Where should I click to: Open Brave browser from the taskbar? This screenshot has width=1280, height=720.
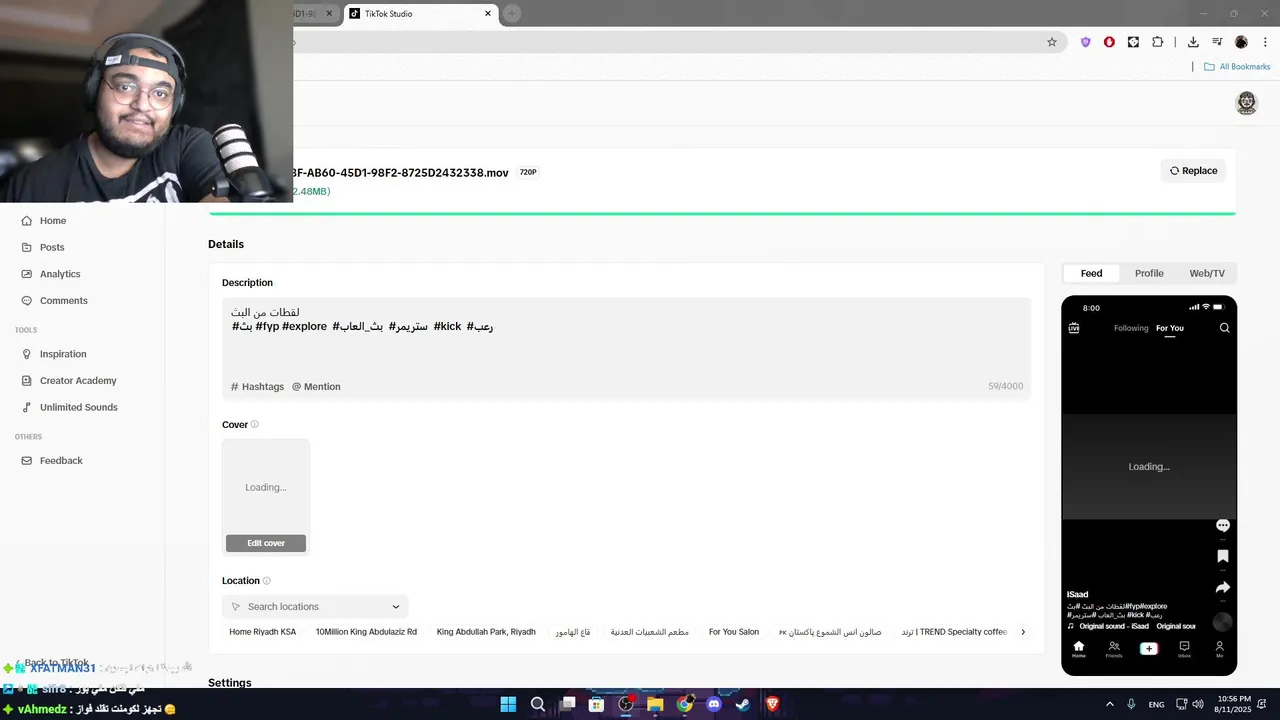coord(772,705)
